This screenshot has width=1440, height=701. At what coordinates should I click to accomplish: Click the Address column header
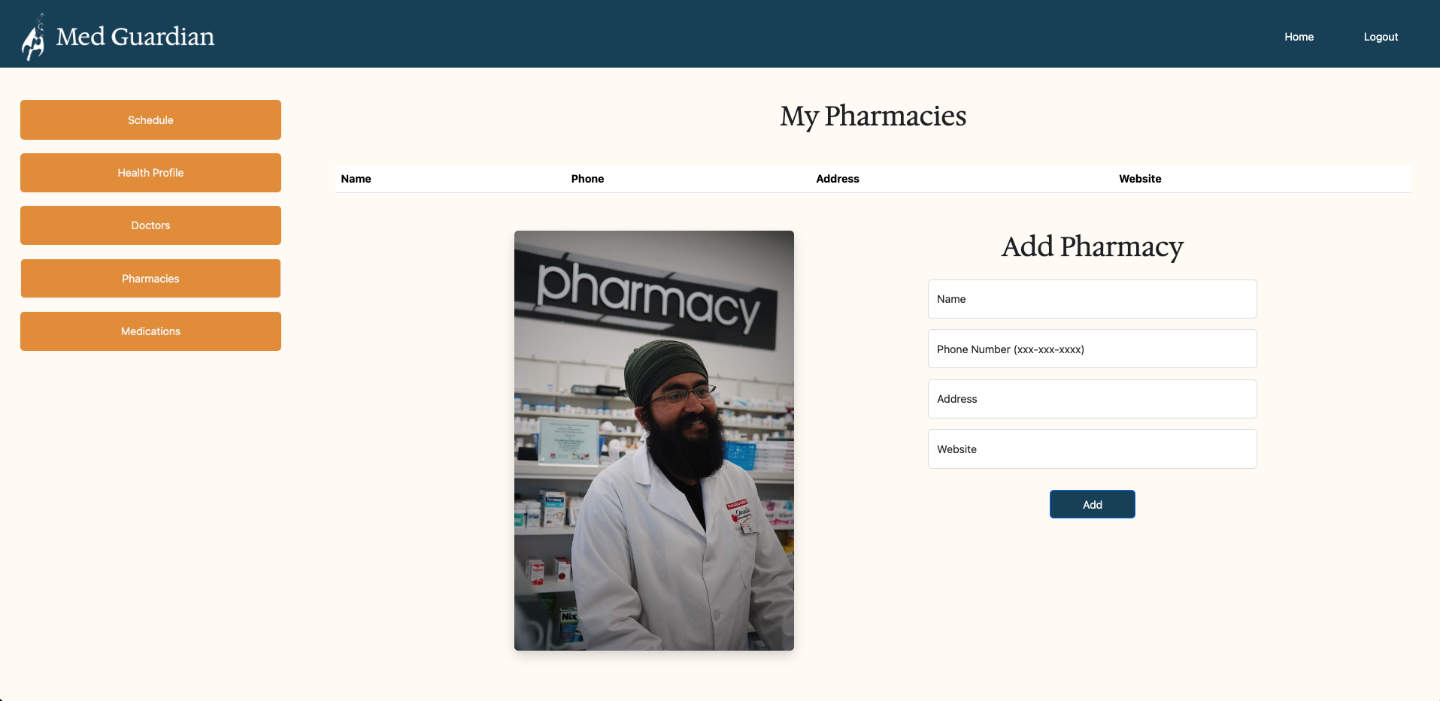[838, 179]
